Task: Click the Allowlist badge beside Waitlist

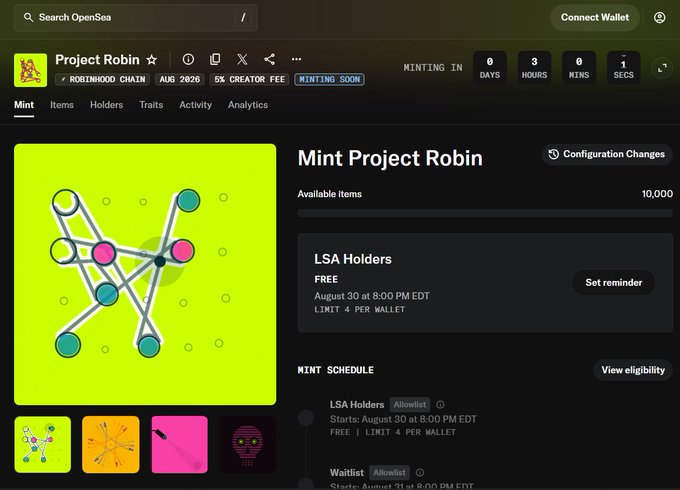Action: pyautogui.click(x=389, y=473)
